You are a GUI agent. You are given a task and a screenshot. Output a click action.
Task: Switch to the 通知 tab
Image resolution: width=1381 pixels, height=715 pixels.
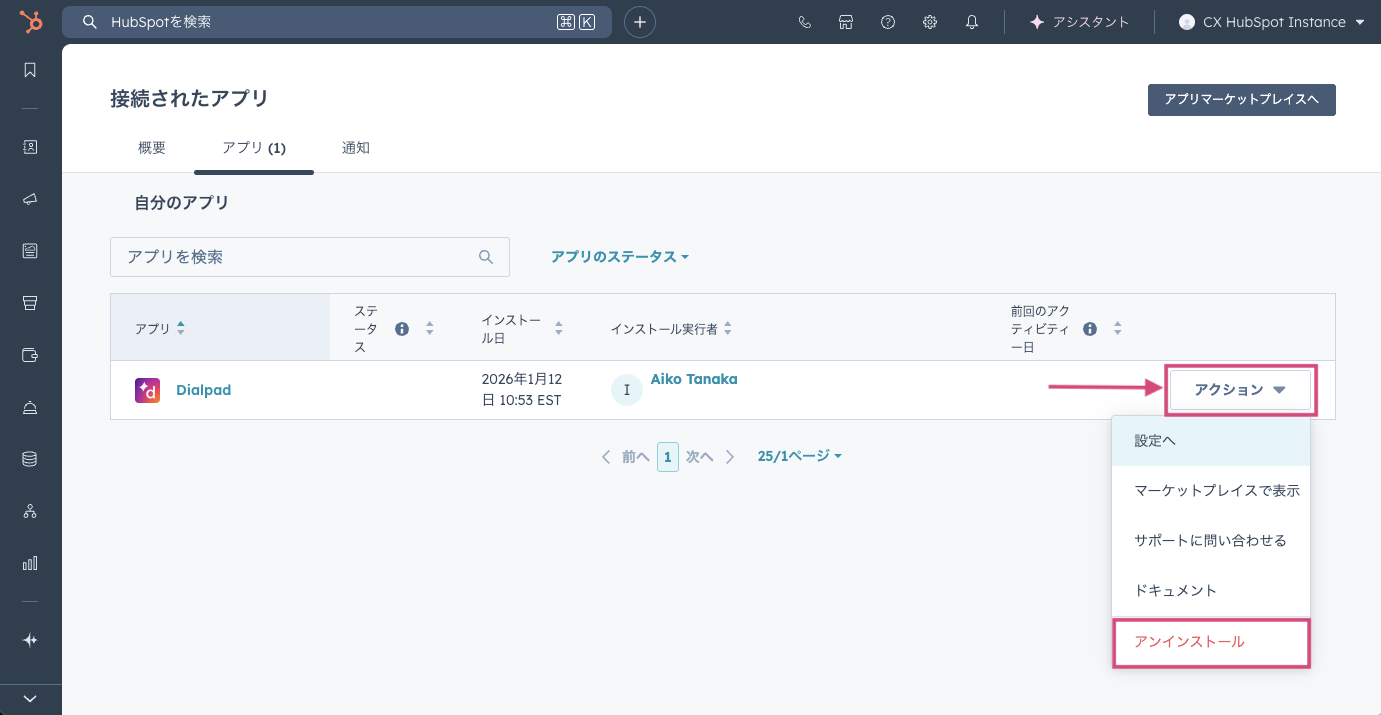(356, 148)
